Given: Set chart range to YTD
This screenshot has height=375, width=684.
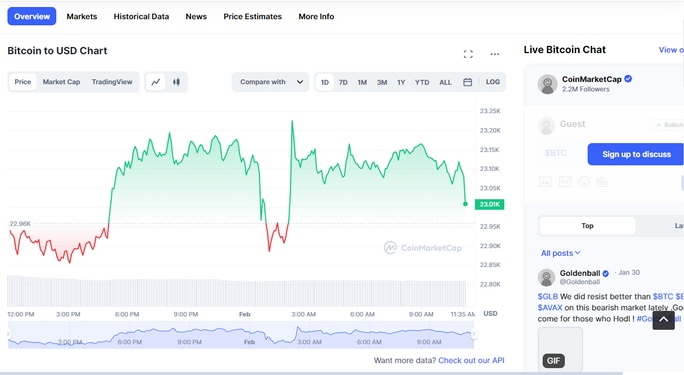Looking at the screenshot, I should pos(422,82).
